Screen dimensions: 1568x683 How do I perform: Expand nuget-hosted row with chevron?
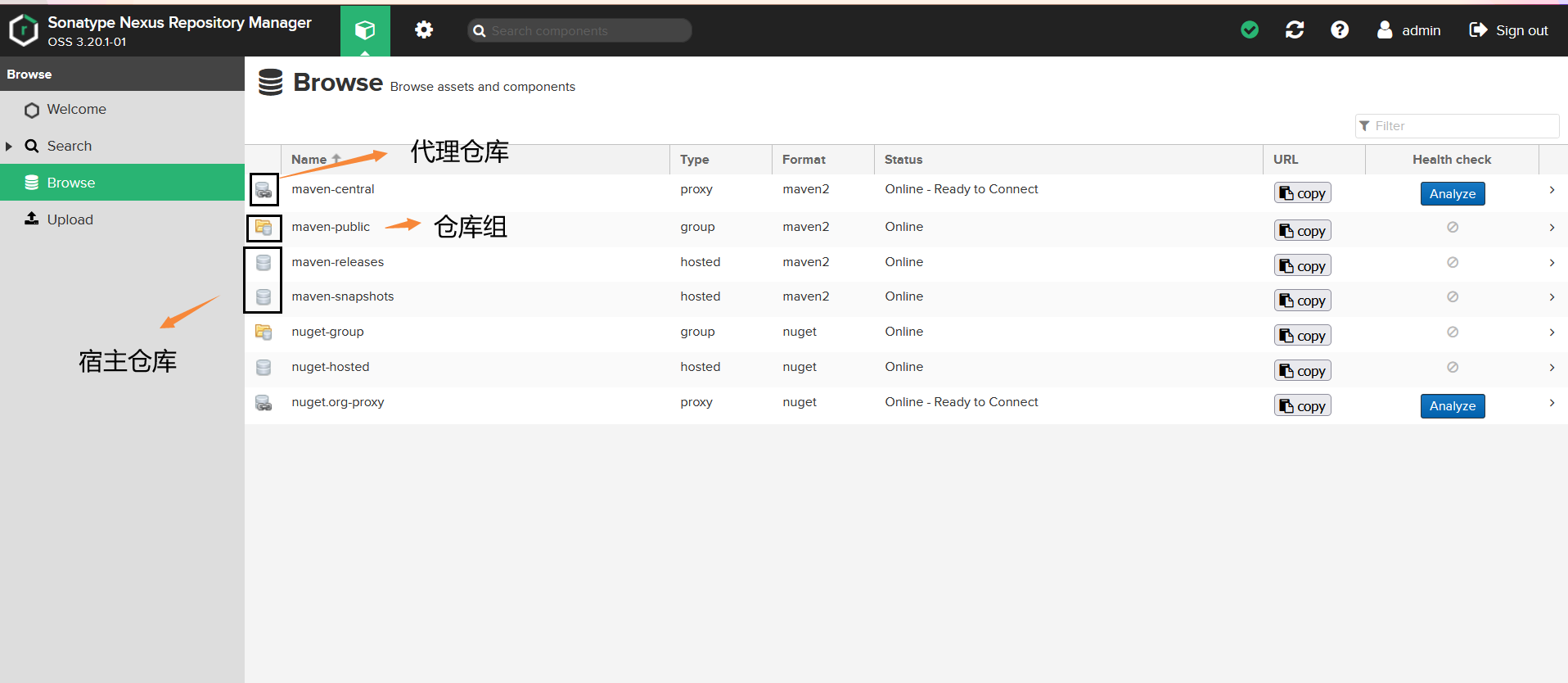pos(1552,367)
